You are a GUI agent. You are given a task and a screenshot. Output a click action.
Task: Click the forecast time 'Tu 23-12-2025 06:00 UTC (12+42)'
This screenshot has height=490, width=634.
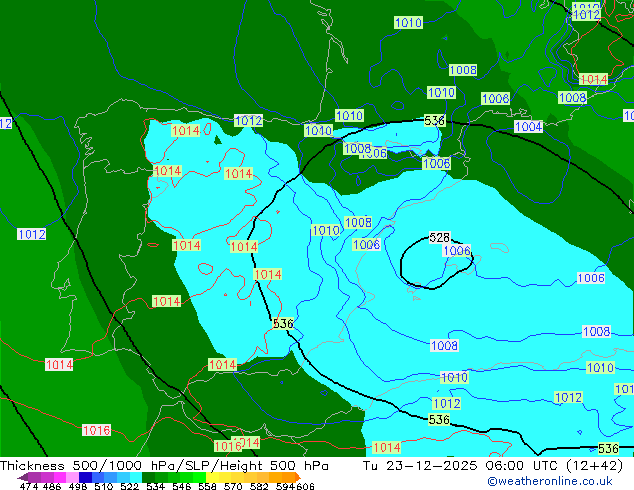pos(493,466)
